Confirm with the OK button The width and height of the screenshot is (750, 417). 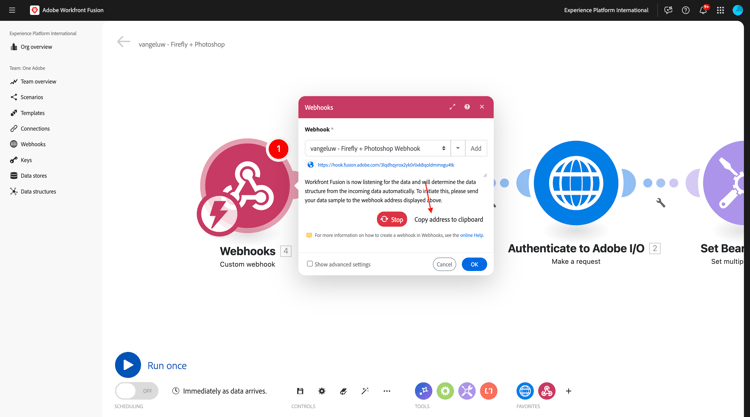tap(474, 264)
